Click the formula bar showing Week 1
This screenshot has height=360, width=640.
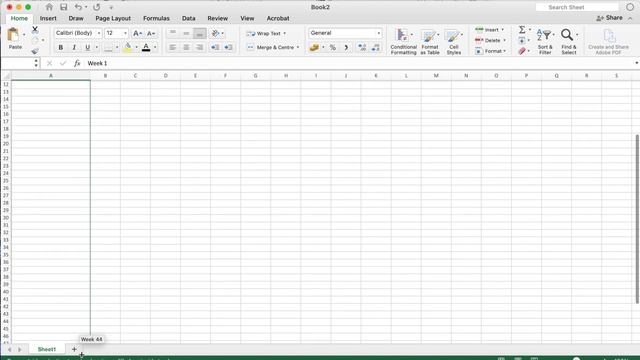click(x=359, y=63)
